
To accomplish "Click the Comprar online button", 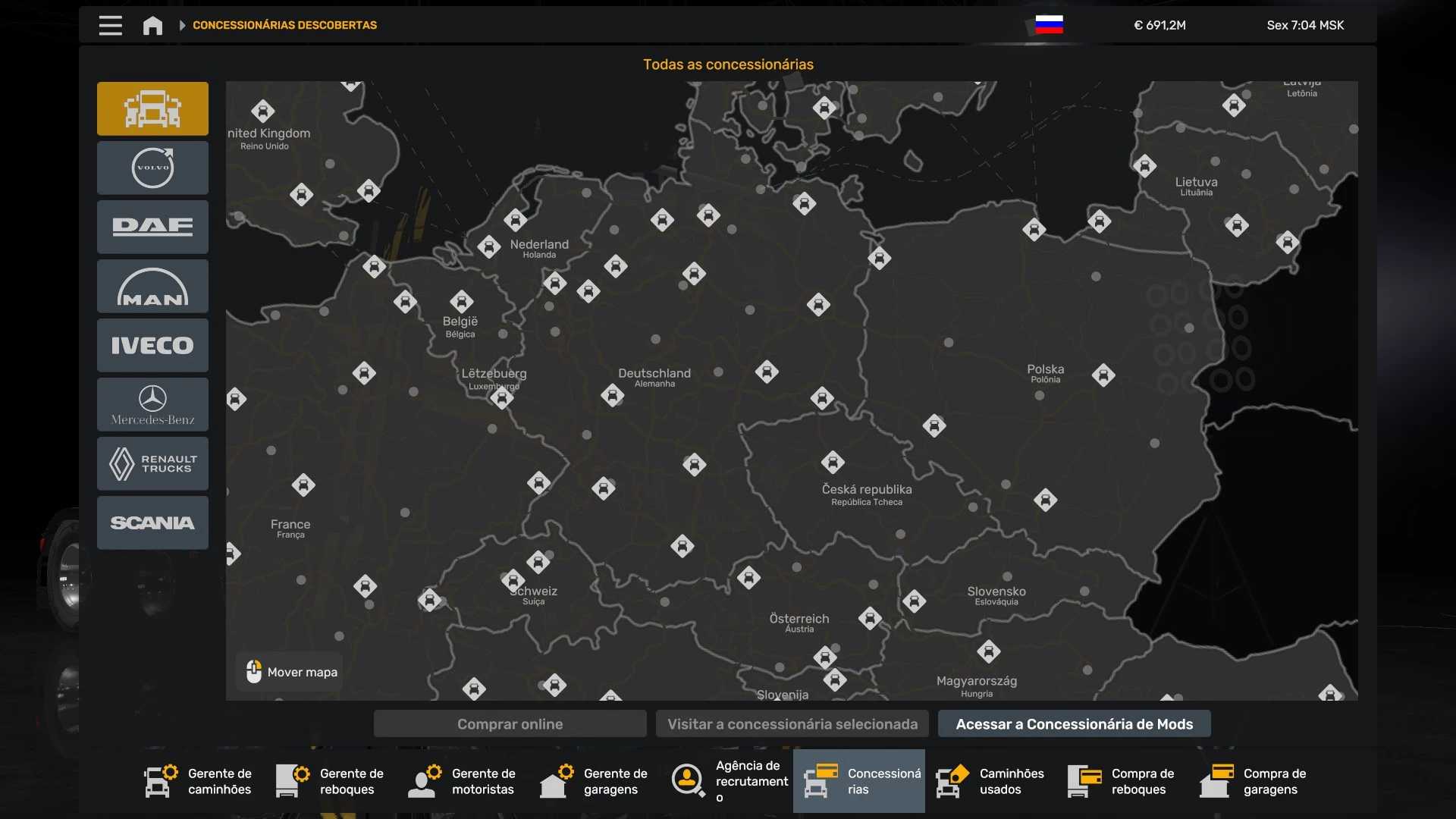I will coord(510,724).
